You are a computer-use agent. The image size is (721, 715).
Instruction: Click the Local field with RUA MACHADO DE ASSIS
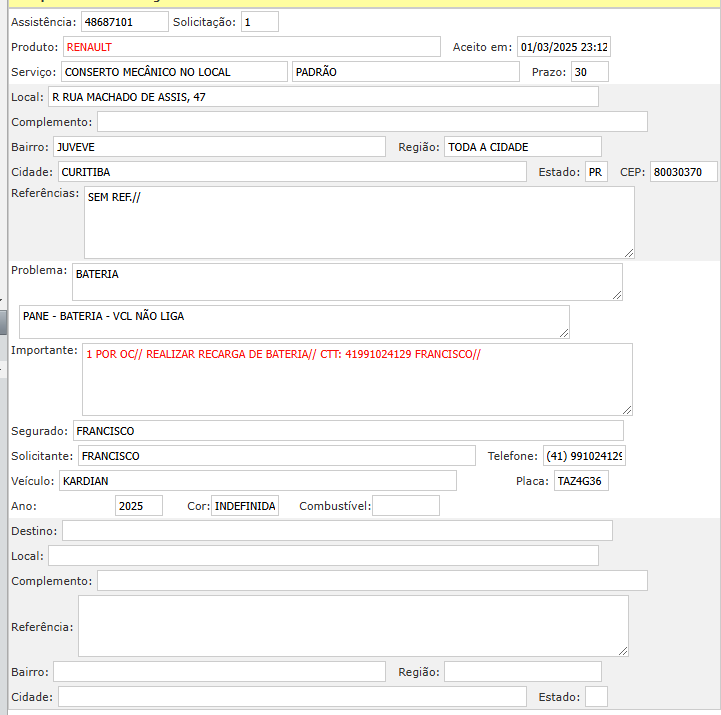(323, 97)
